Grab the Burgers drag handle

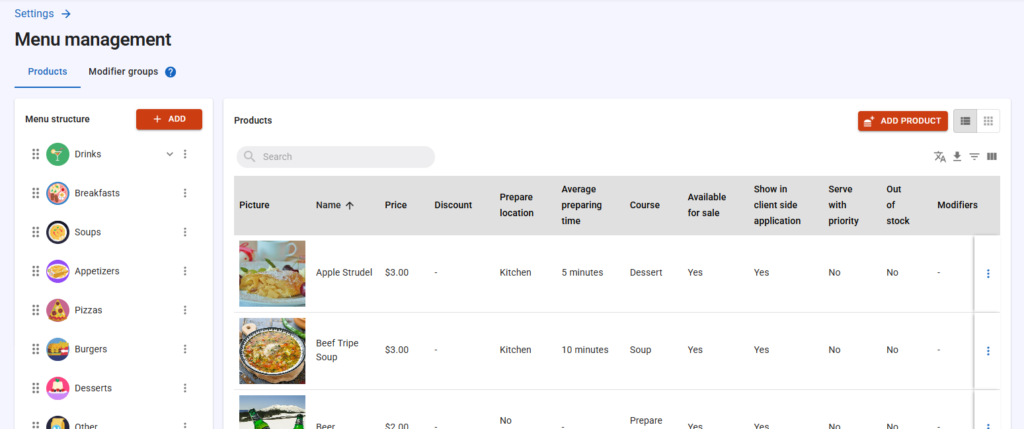pos(36,349)
